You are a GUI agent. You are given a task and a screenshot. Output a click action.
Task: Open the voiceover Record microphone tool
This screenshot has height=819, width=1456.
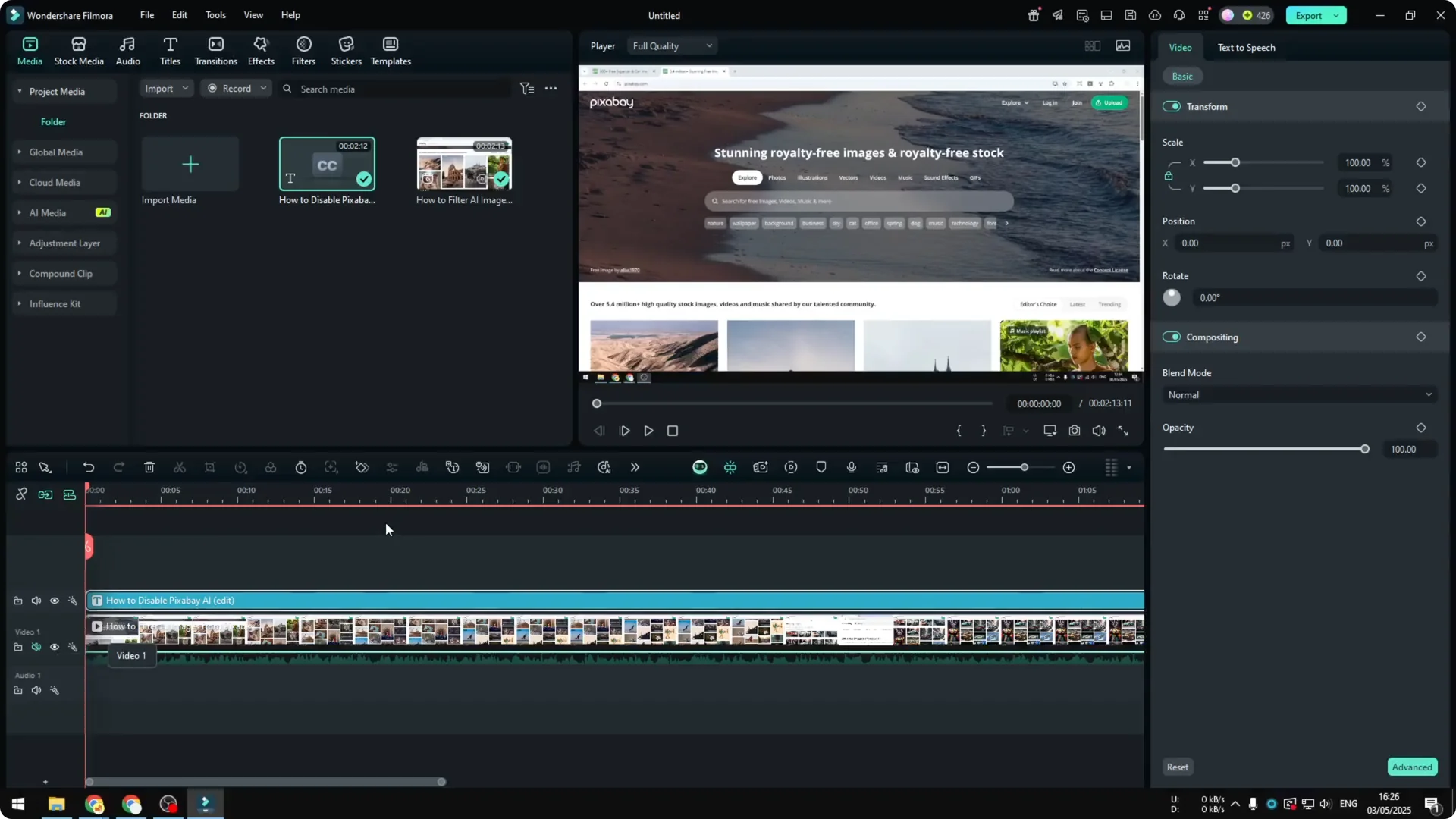pyautogui.click(x=851, y=467)
